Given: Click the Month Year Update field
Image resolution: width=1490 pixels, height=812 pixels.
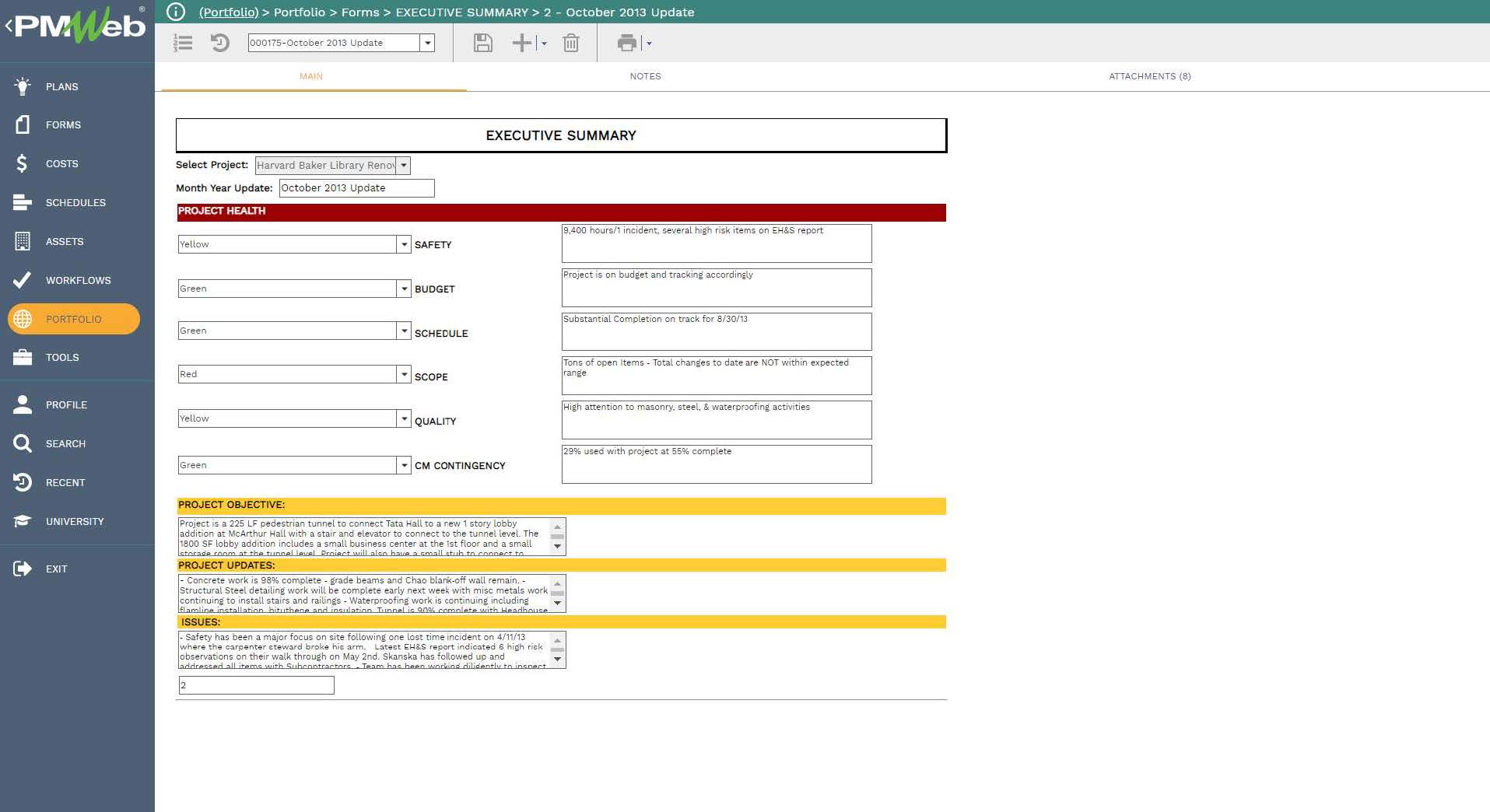Looking at the screenshot, I should (x=355, y=187).
